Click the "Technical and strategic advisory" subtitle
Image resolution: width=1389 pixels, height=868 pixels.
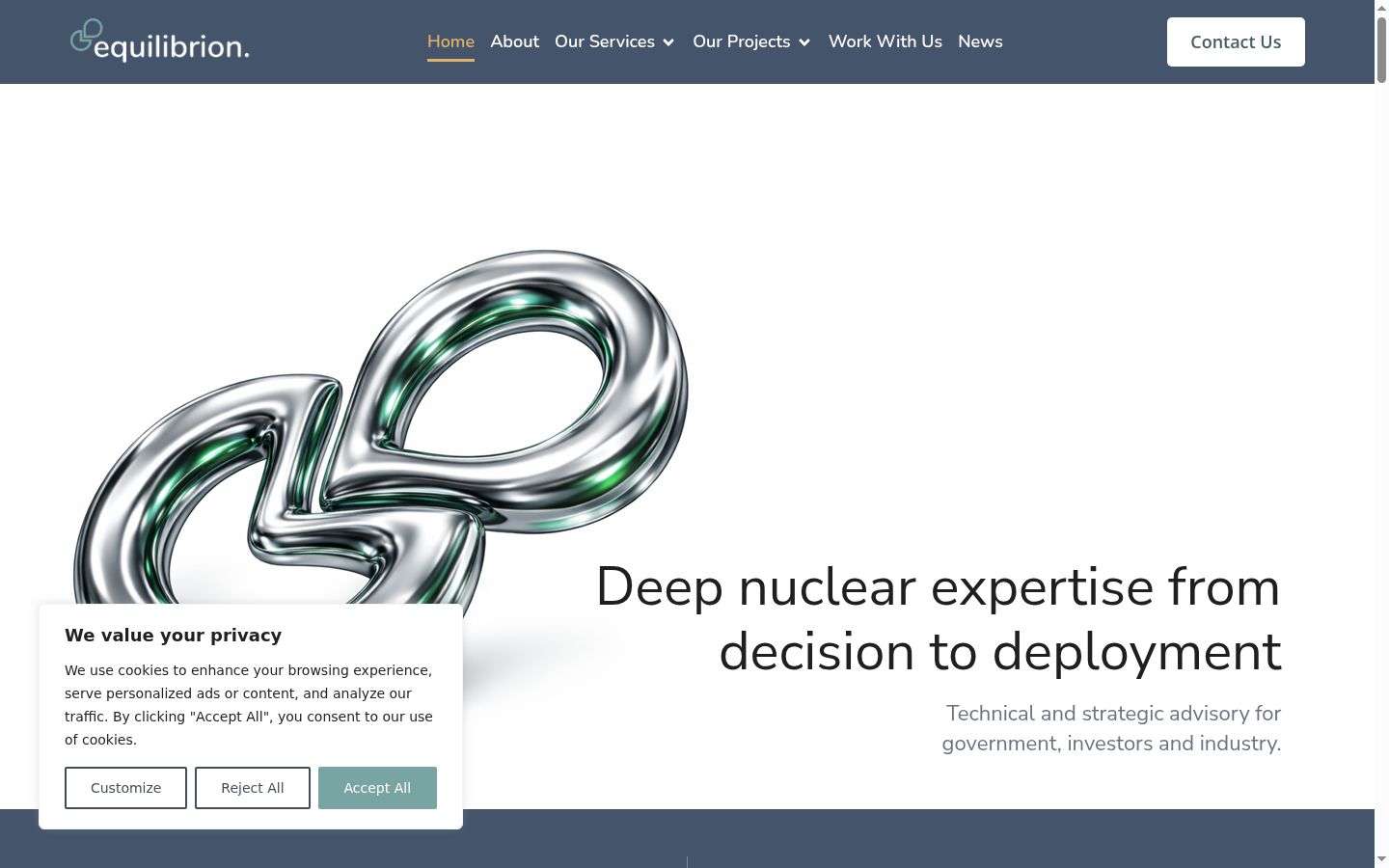point(1111,728)
